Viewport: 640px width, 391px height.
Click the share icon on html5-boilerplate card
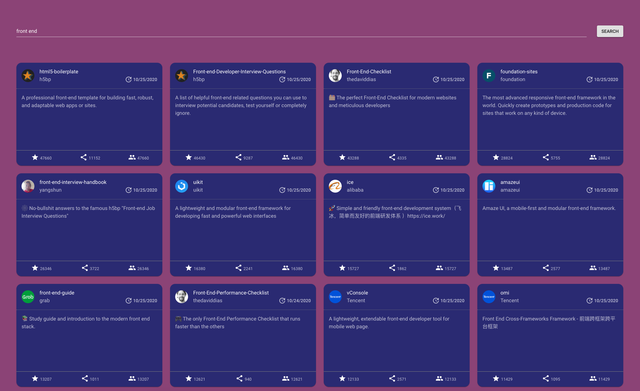(x=84, y=157)
